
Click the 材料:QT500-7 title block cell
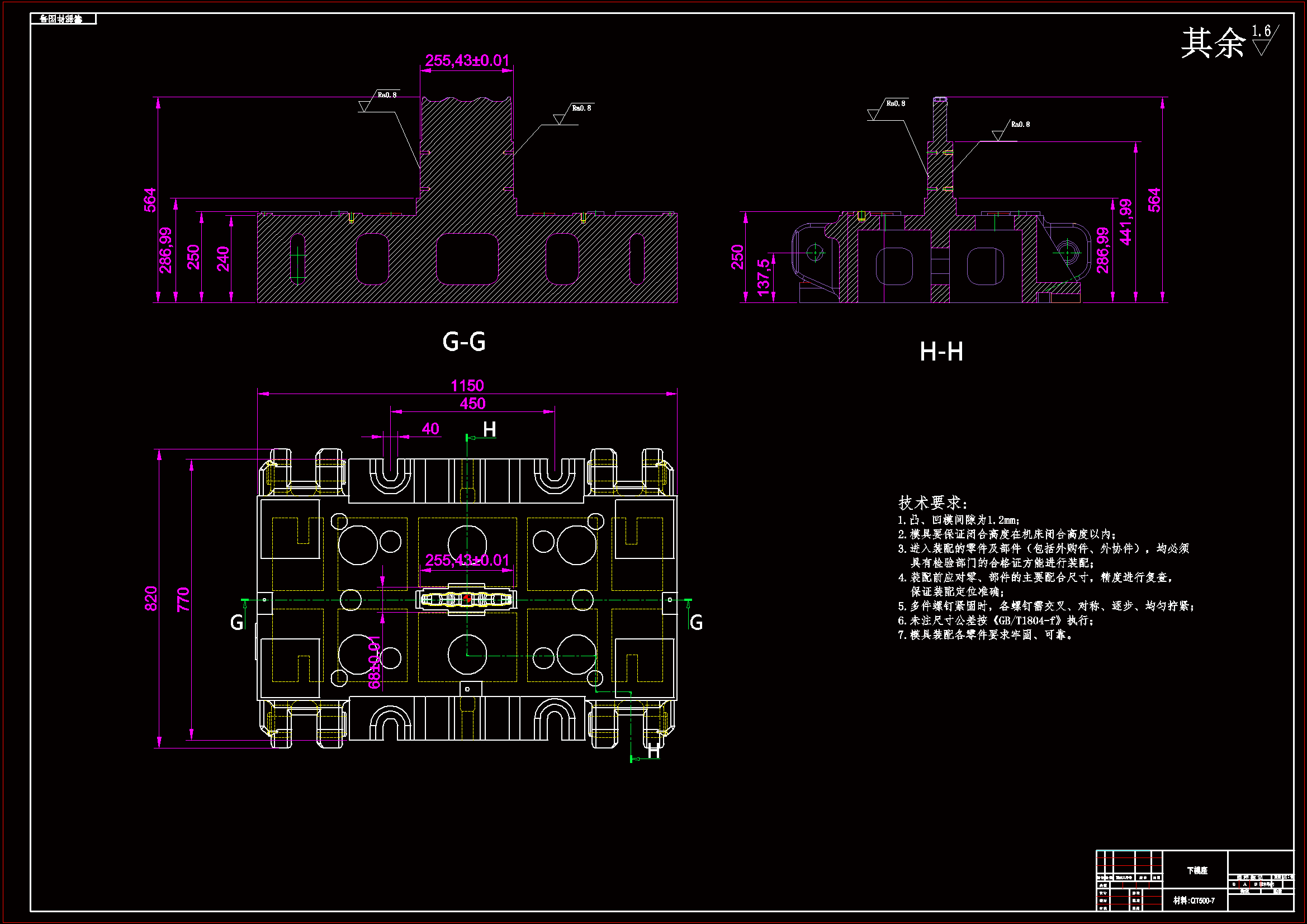tap(1194, 901)
